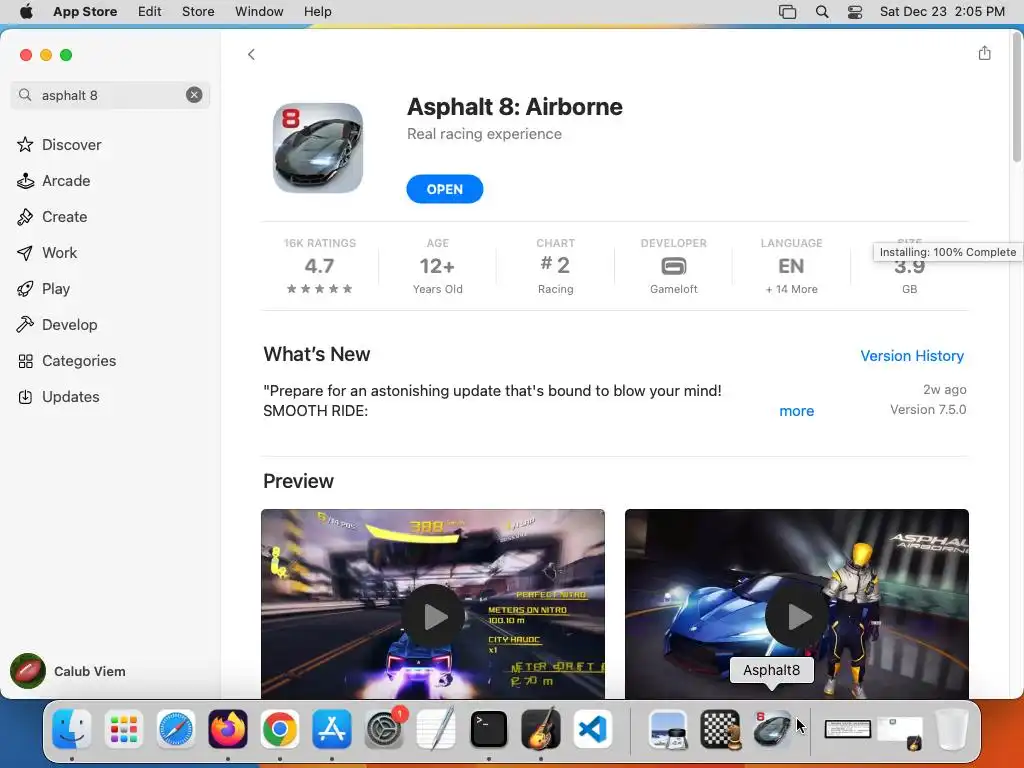Image resolution: width=1024 pixels, height=768 pixels.
Task: Open Control Center in menu bar
Action: [855, 12]
